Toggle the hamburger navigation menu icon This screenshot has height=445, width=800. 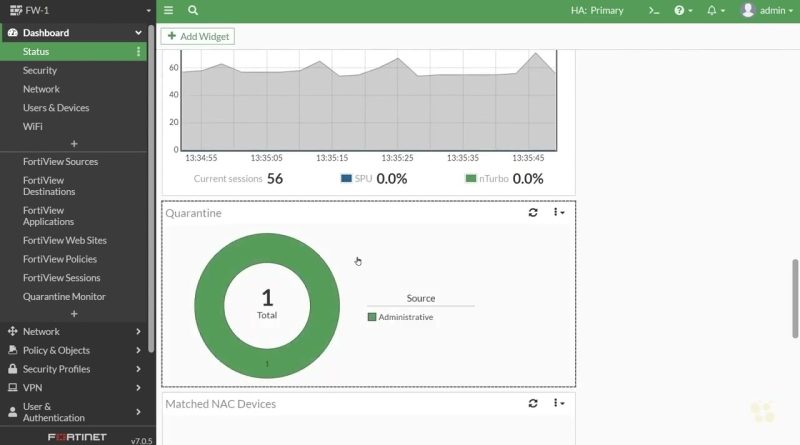pyautogui.click(x=168, y=10)
